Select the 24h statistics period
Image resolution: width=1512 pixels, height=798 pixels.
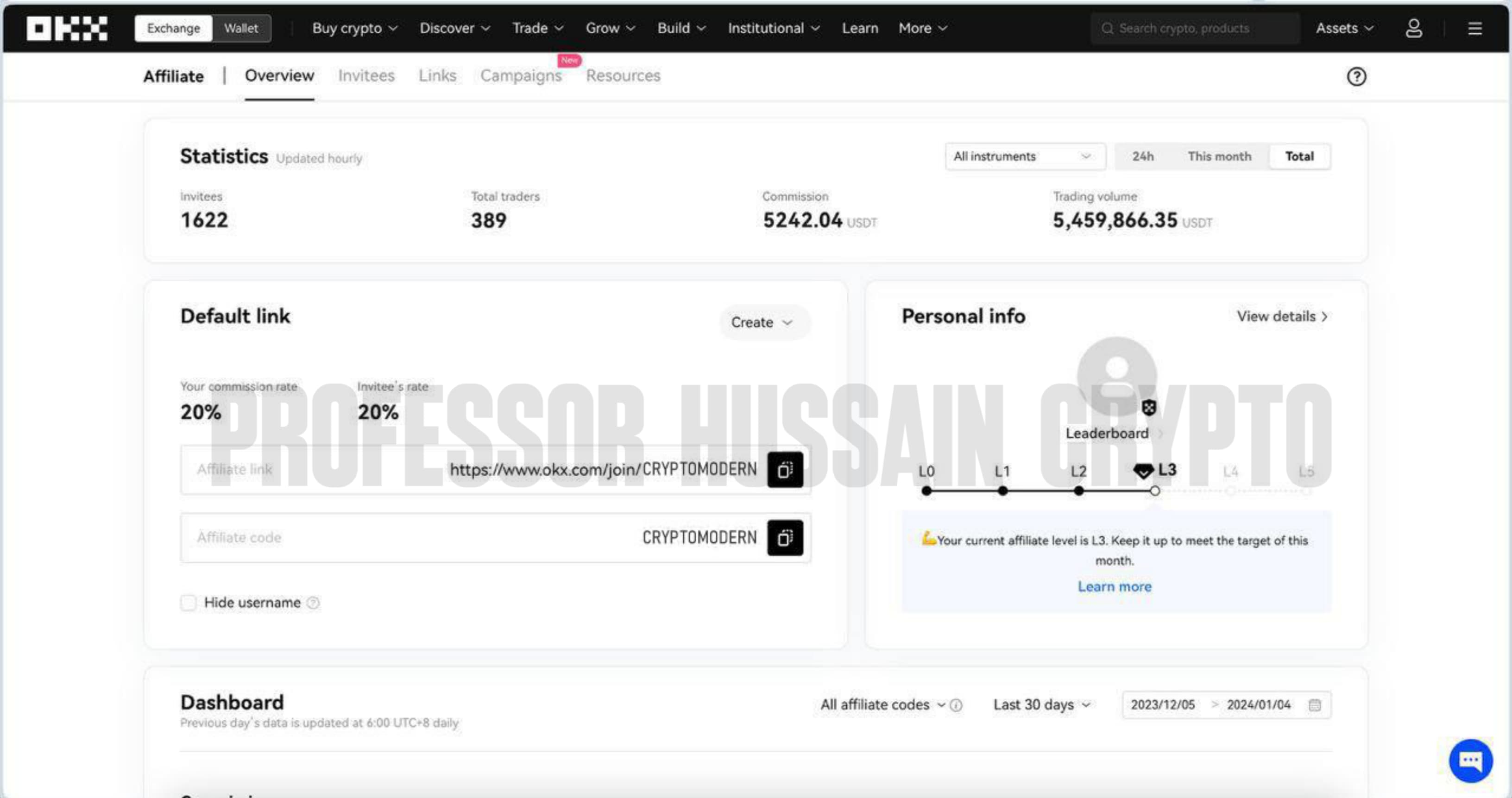pyautogui.click(x=1142, y=156)
